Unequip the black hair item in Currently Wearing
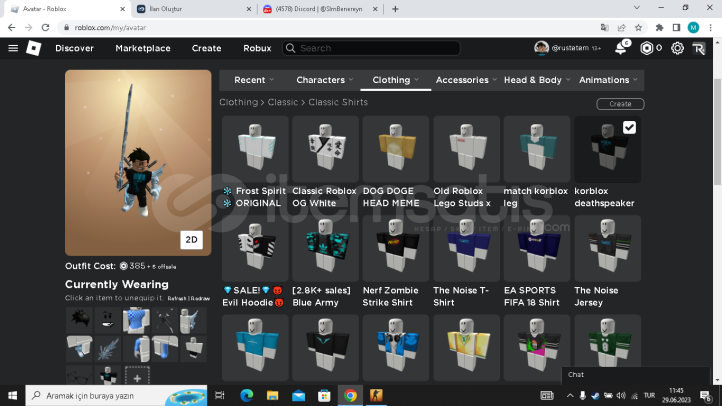This screenshot has height=406, width=722. pos(79,320)
